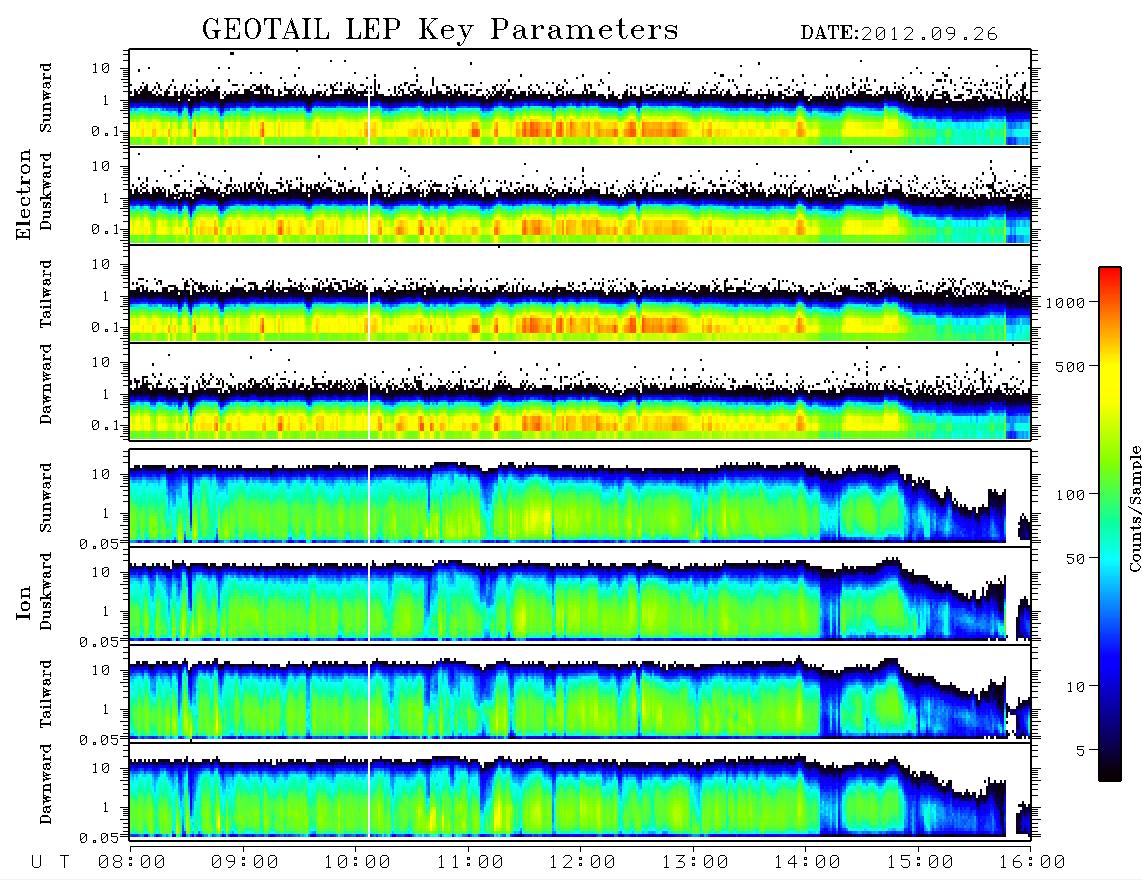The image size is (1142, 880).
Task: Click inside the Electron Dawnward spectrogram panel
Action: [580, 392]
